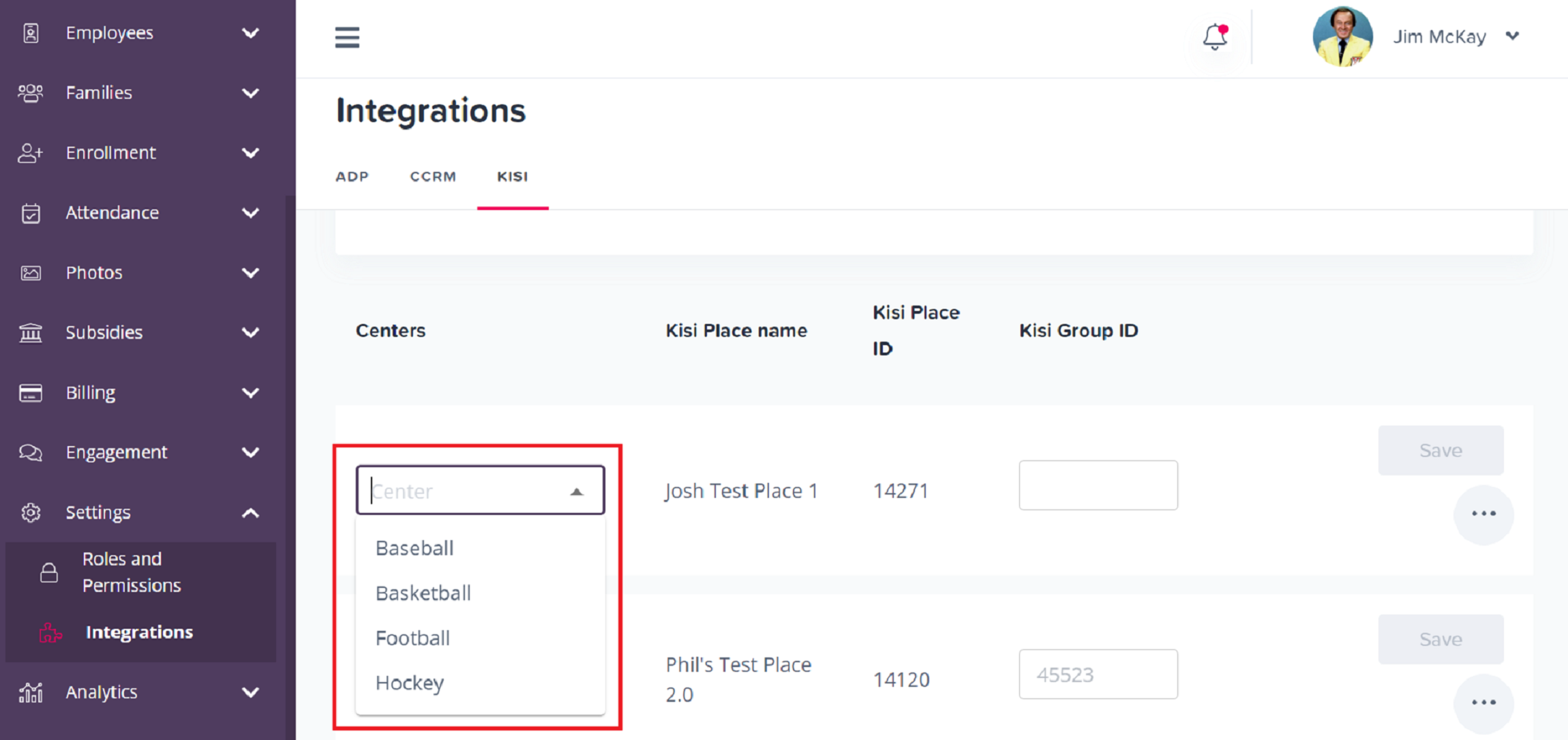Switch to the ADP tab
1568x740 pixels.
click(x=352, y=177)
